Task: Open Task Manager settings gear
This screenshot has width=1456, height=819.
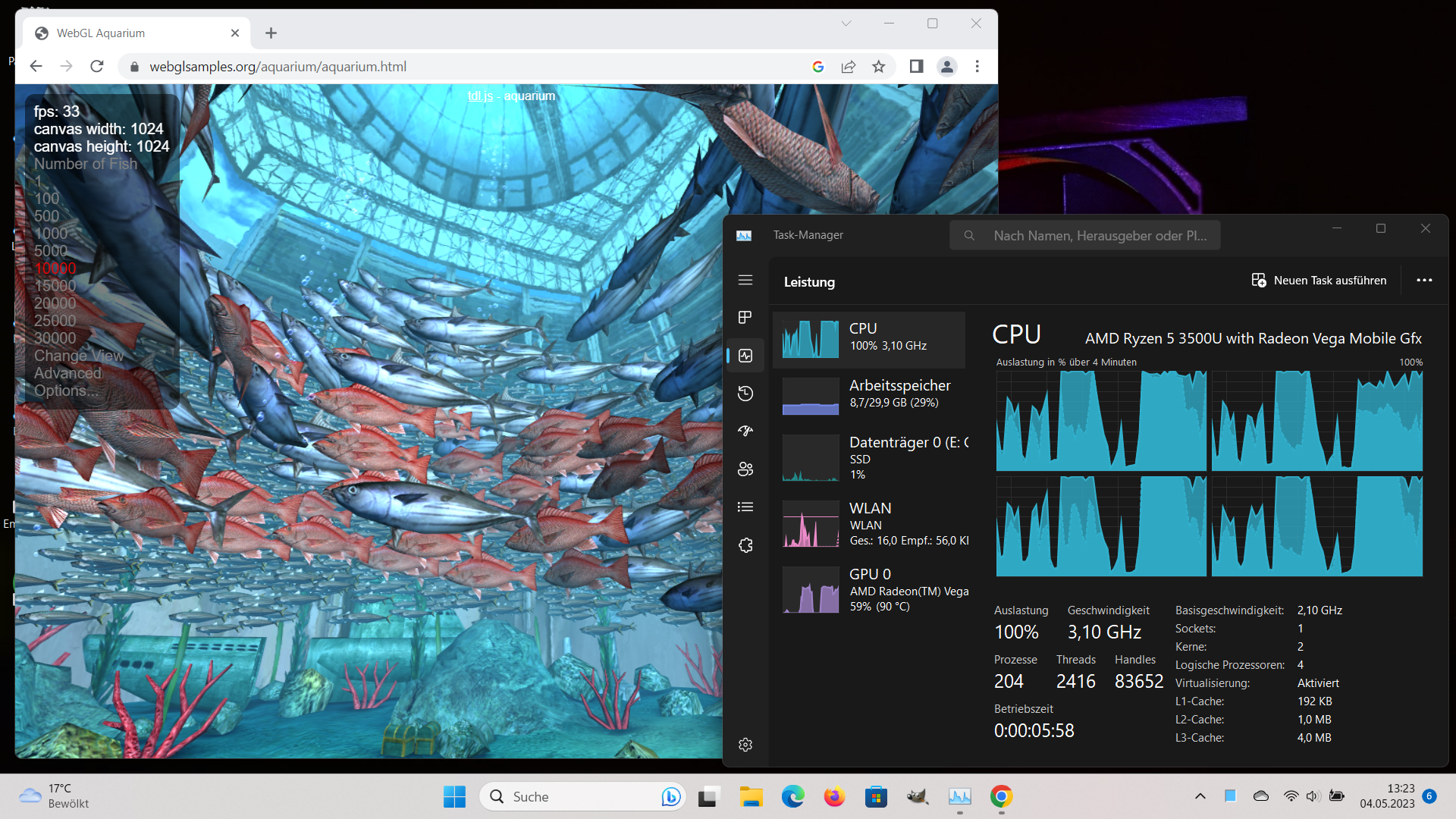Action: click(x=745, y=745)
